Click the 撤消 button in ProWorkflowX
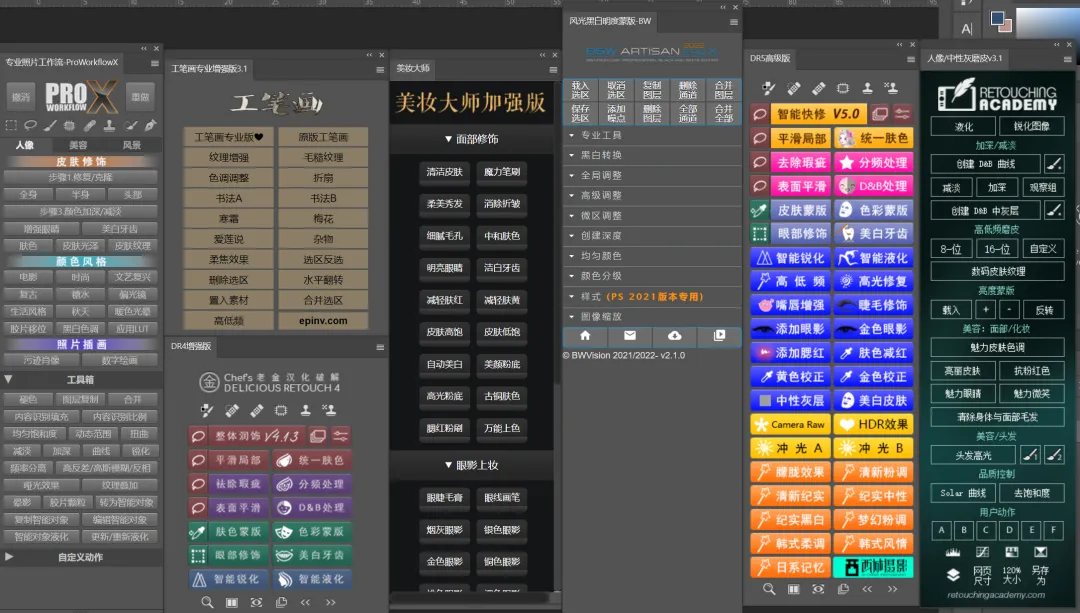 coord(21,97)
